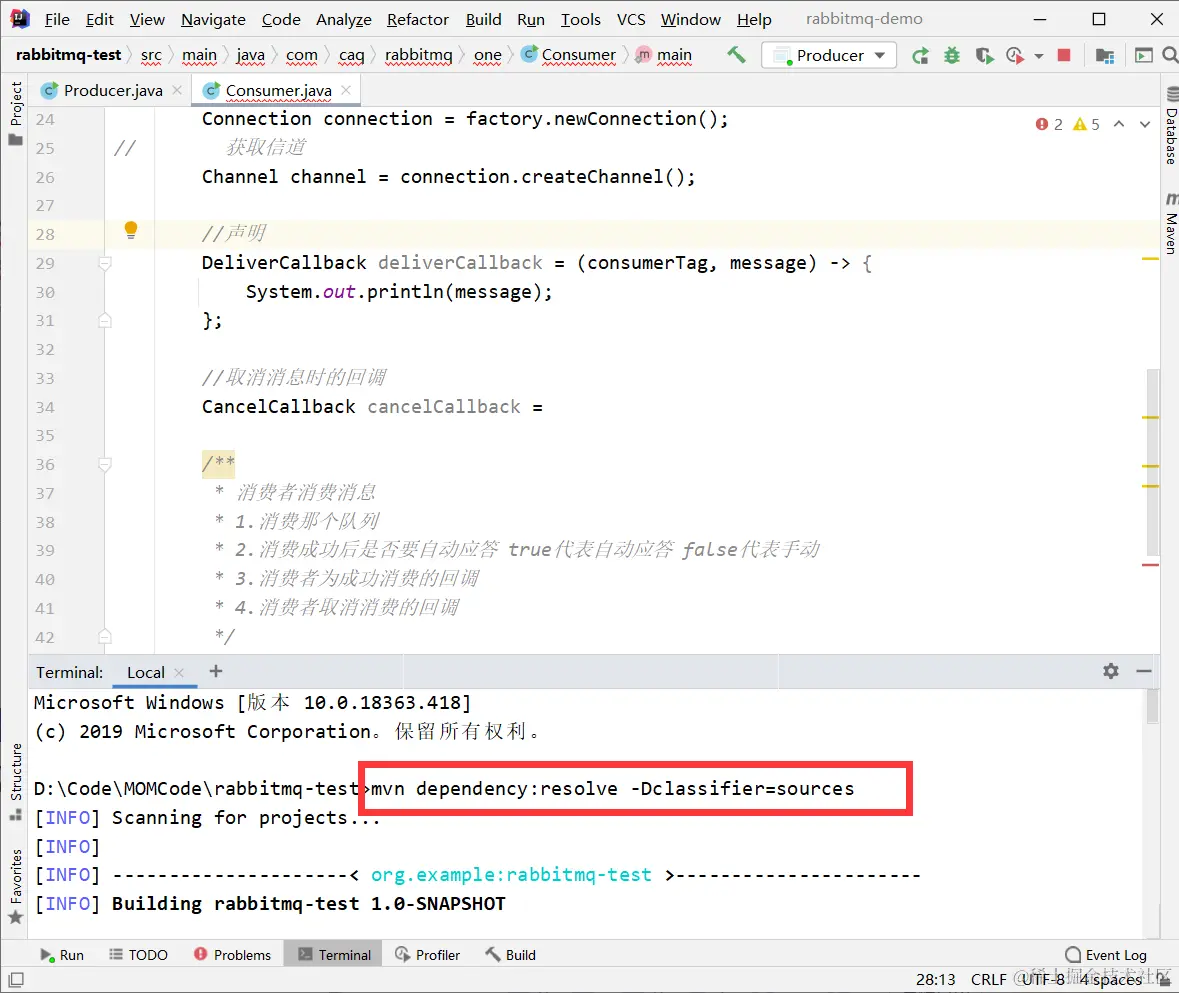Image resolution: width=1179 pixels, height=993 pixels.
Task: Collapse the lambda fold at line 29
Action: pyautogui.click(x=105, y=263)
